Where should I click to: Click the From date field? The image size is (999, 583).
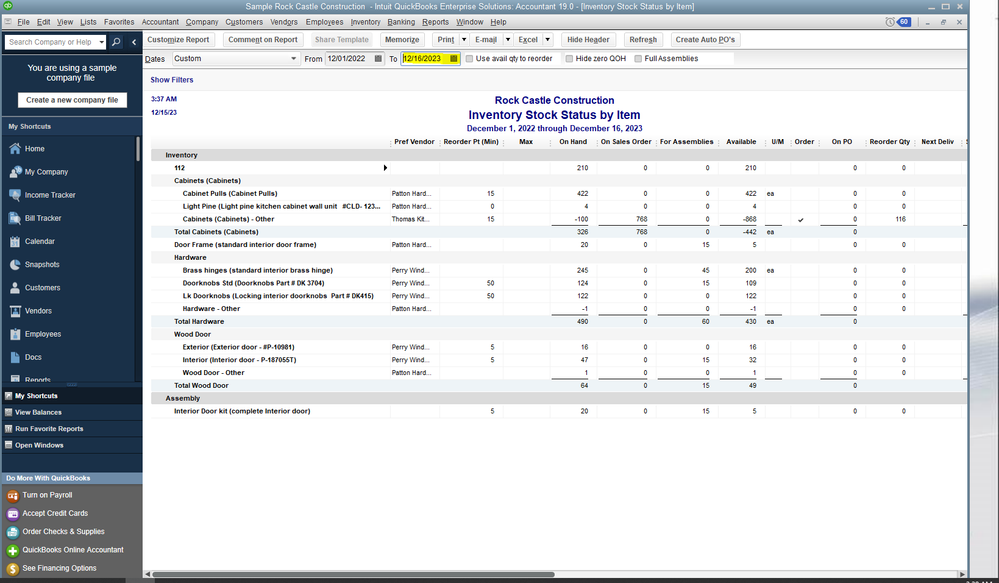(x=349, y=59)
